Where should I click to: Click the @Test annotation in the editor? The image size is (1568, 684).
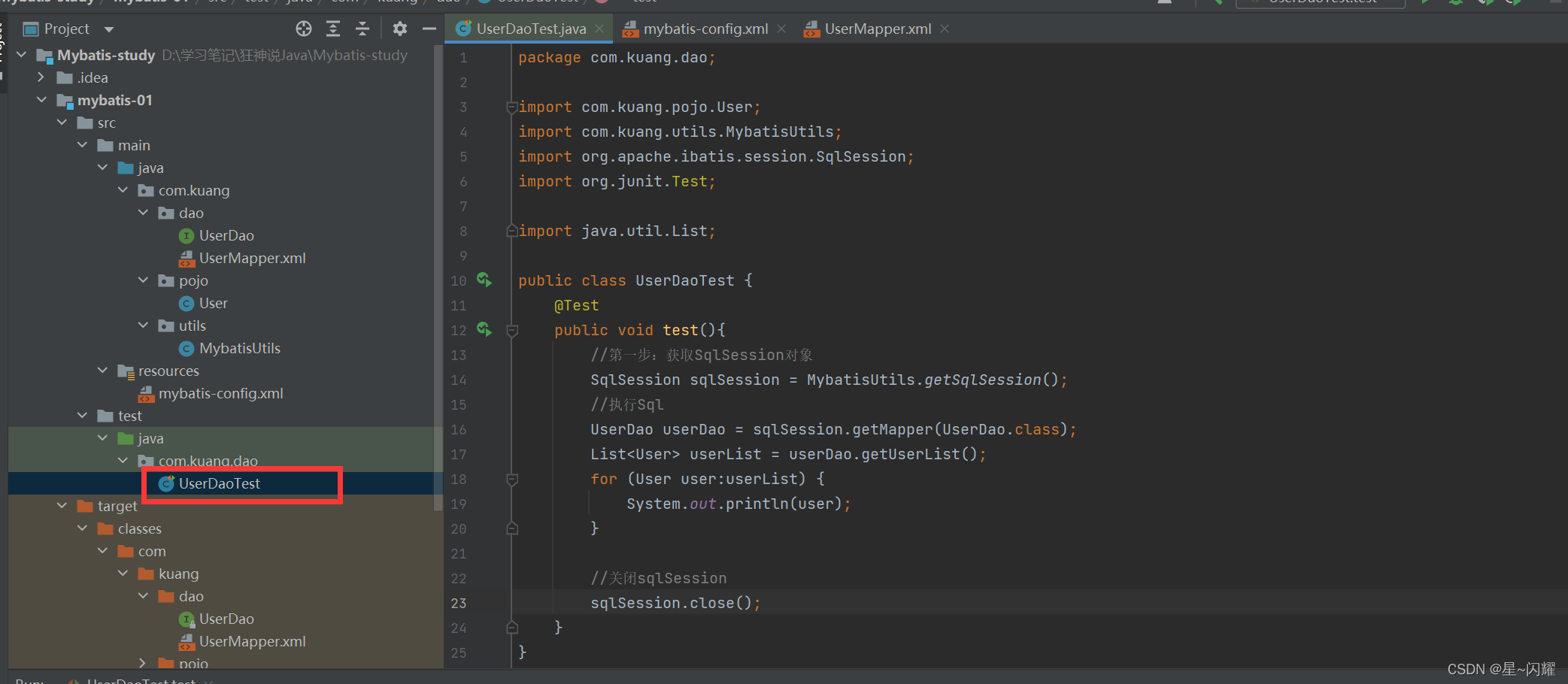(x=577, y=305)
